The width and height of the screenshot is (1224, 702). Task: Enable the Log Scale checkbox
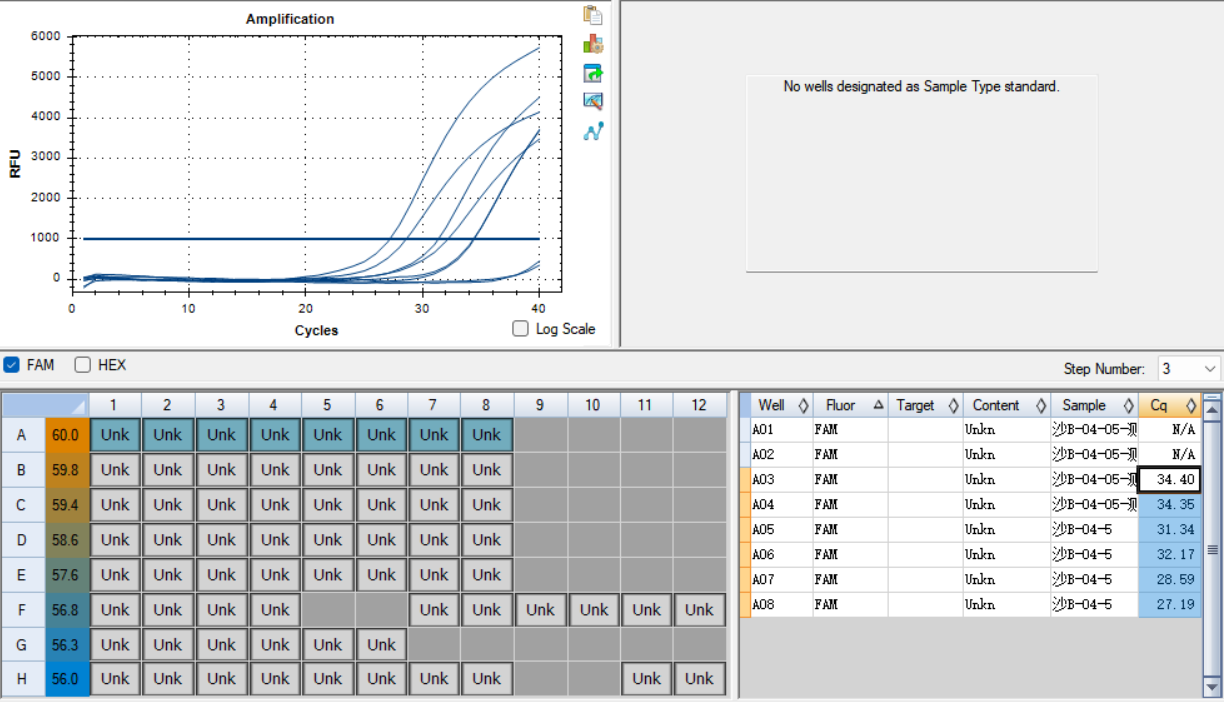[520, 328]
